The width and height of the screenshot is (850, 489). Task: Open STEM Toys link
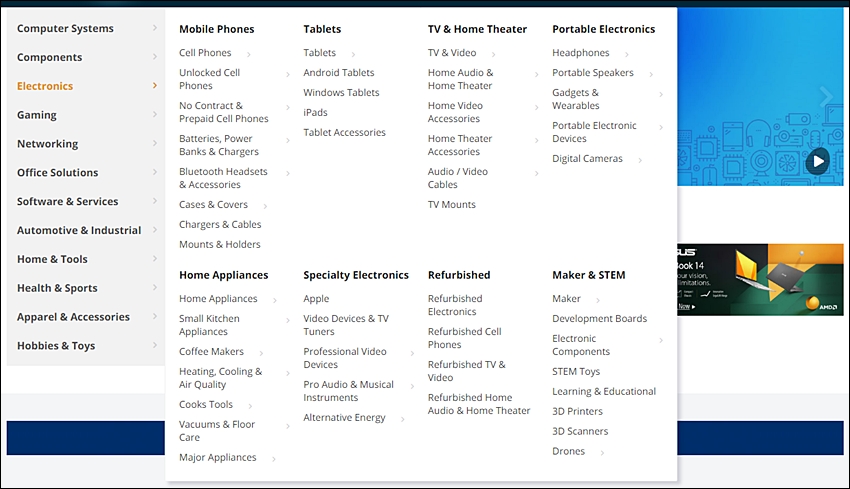[x=576, y=371]
